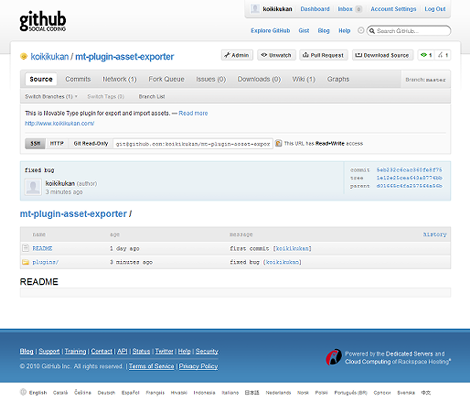Image resolution: width=470 pixels, height=401 pixels.
Task: Copy clone URL with clipboard icon
Action: pos(279,144)
